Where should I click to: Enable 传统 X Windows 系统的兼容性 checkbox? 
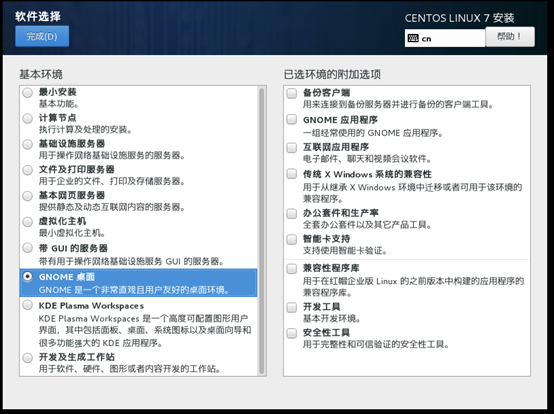[x=291, y=174]
